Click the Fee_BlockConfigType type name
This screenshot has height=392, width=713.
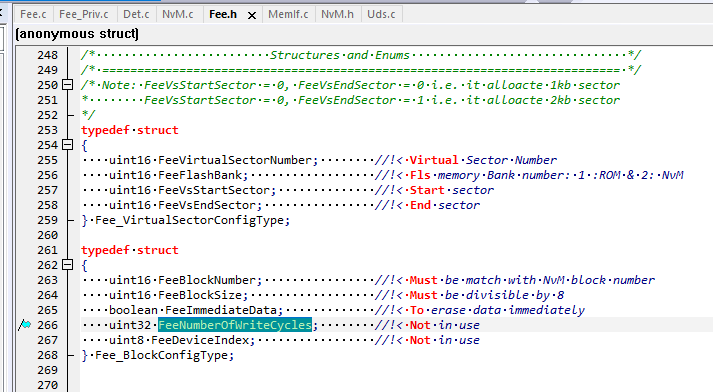click(x=161, y=355)
